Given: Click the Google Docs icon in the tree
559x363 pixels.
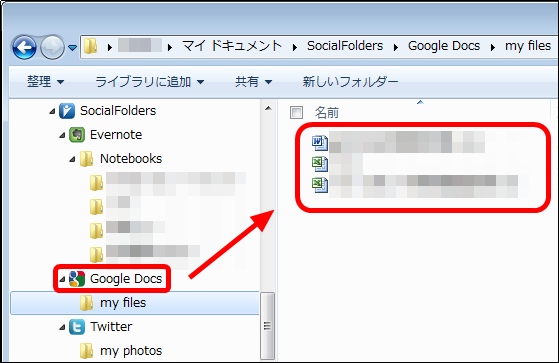Looking at the screenshot, I should (x=77, y=279).
